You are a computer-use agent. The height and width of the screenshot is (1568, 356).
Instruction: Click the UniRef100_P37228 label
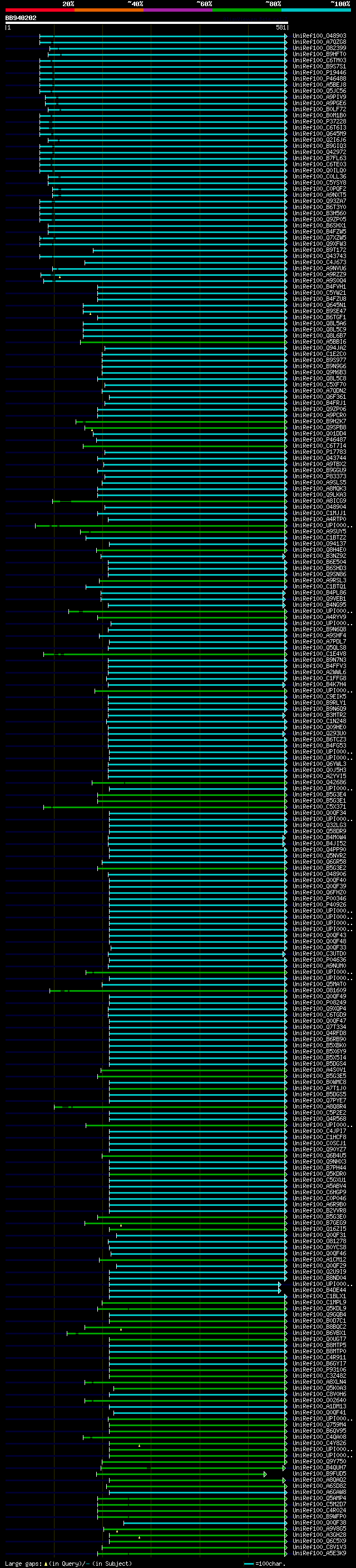pos(319,122)
